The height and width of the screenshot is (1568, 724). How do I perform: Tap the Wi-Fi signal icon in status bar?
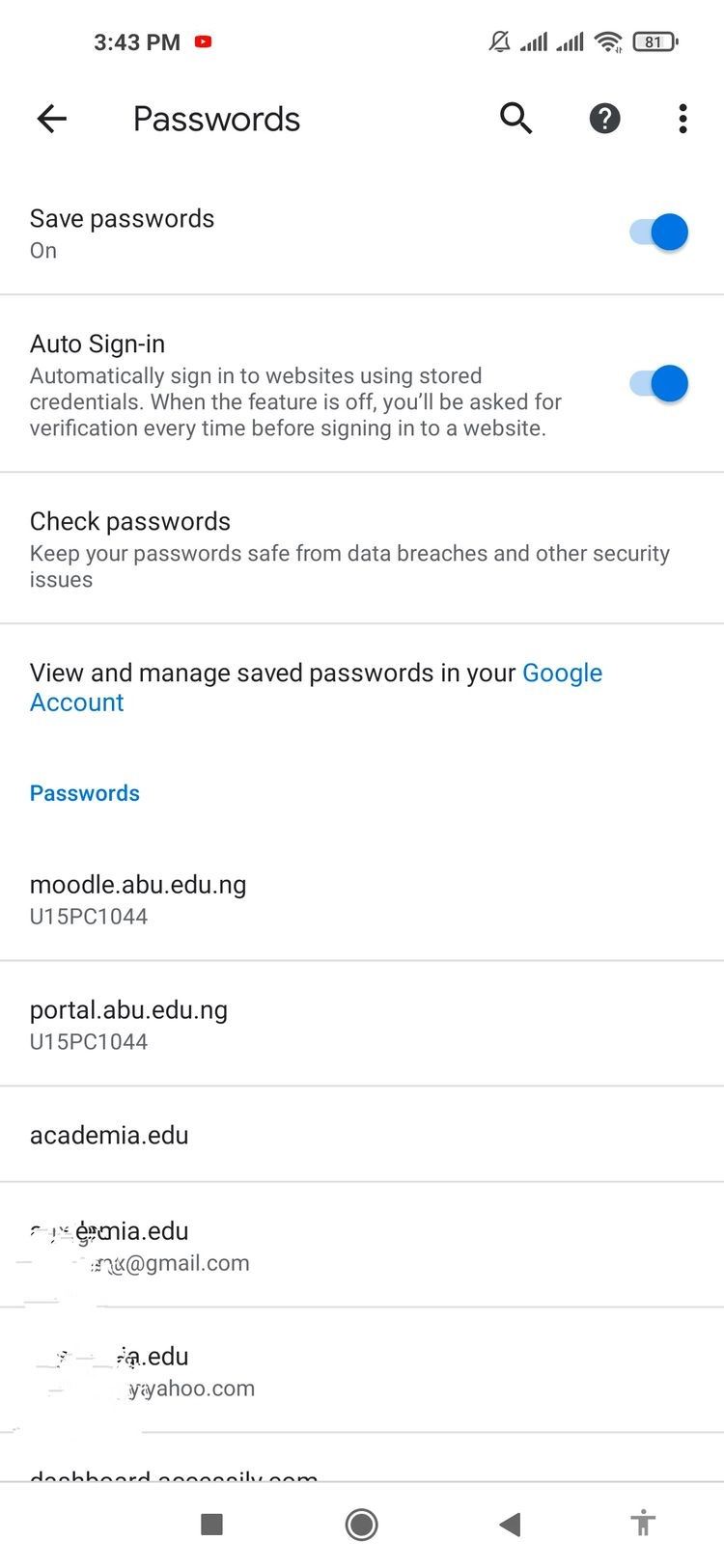(608, 41)
